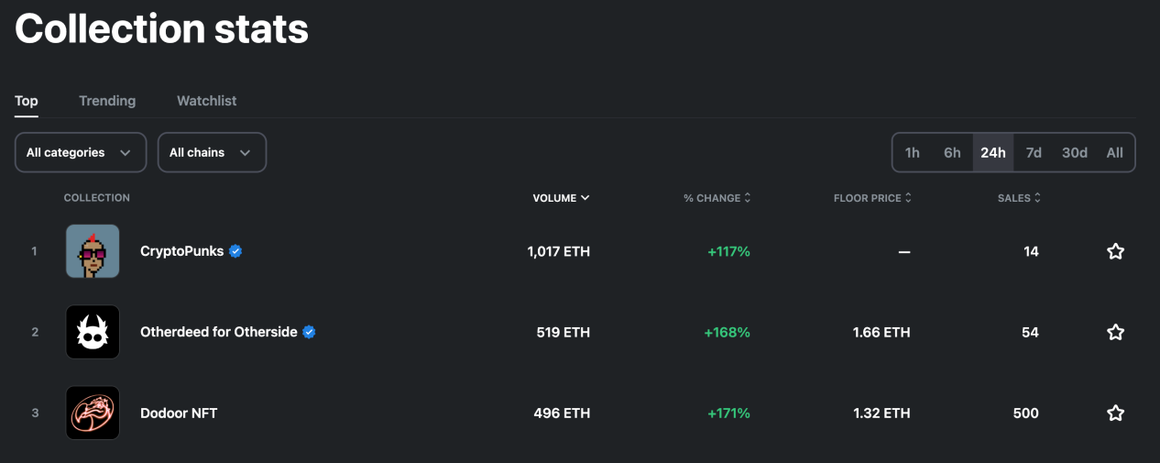The image size is (1160, 463).
Task: Toggle watchlist star for Otherdeed for Otherside
Action: click(1115, 332)
